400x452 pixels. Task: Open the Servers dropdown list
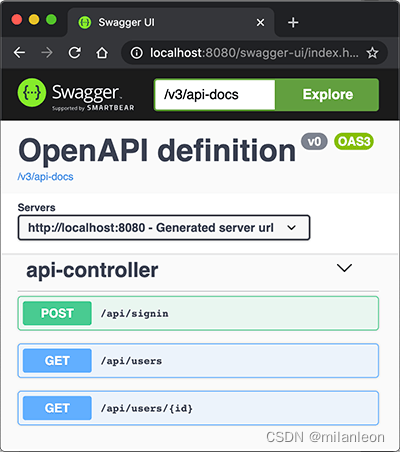(164, 228)
